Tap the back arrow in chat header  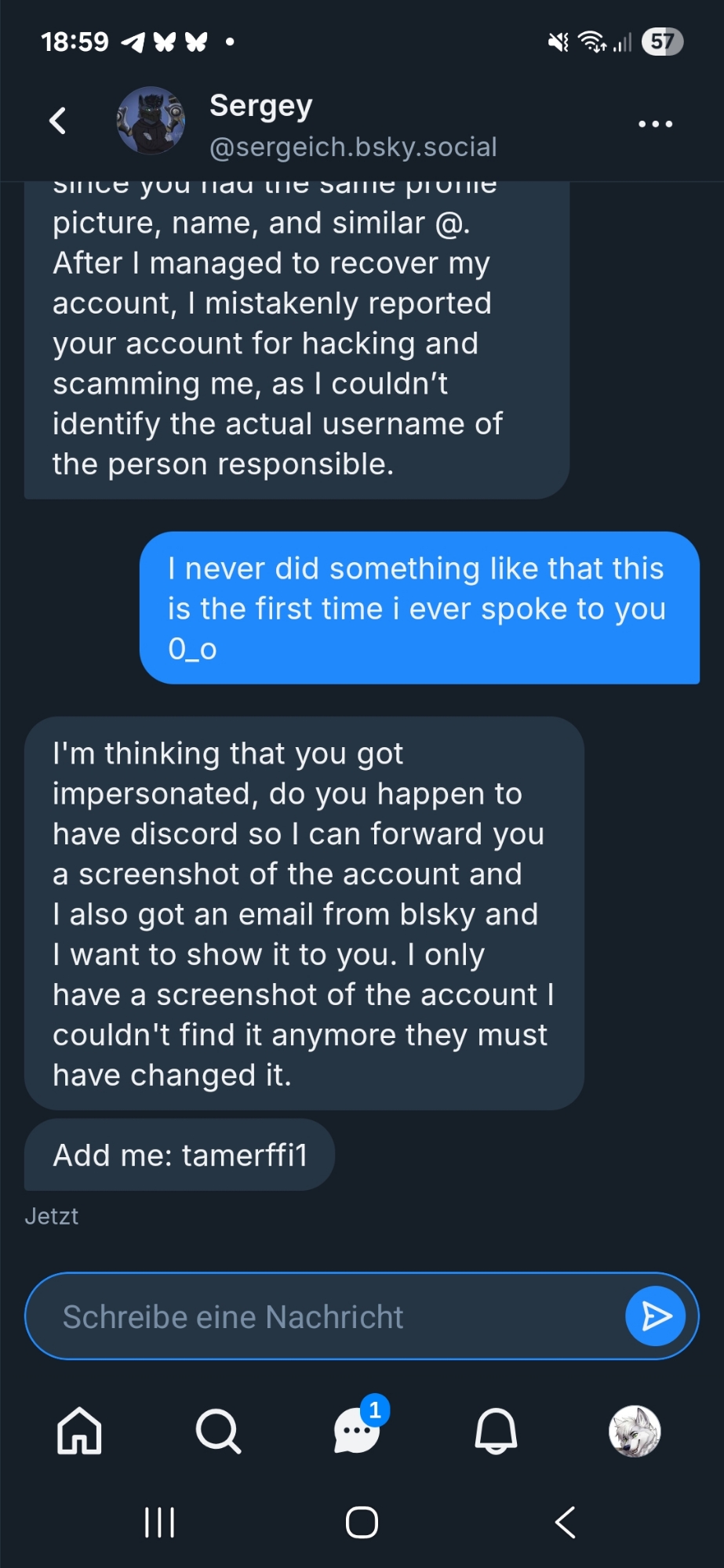click(57, 121)
